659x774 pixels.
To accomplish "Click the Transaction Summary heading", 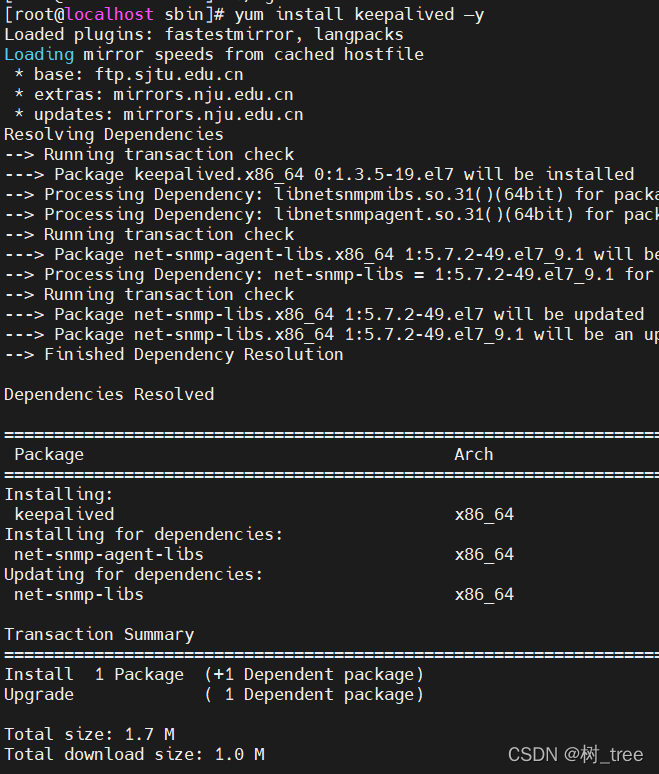I will tap(99, 634).
